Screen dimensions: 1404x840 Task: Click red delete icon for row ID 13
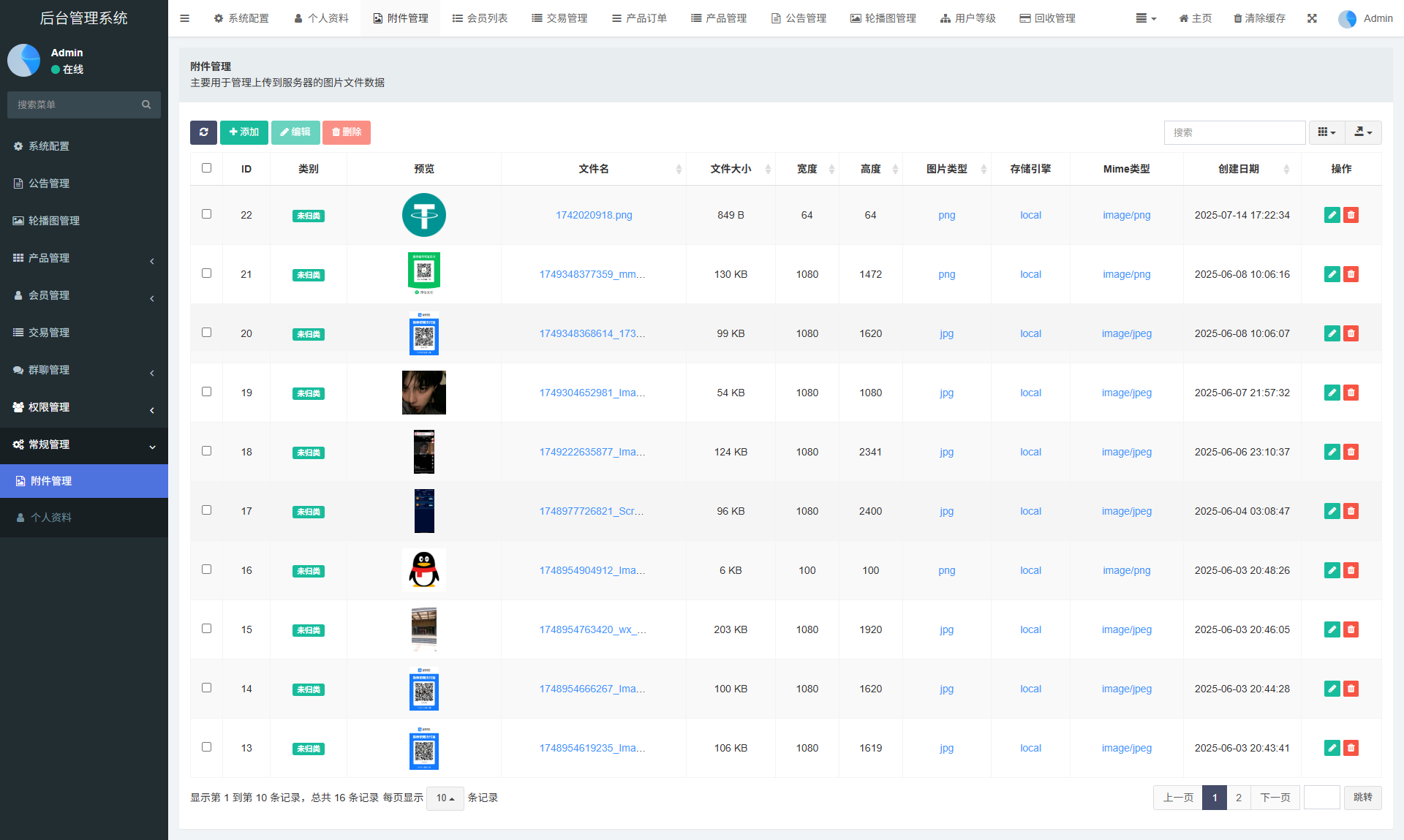pyautogui.click(x=1351, y=748)
